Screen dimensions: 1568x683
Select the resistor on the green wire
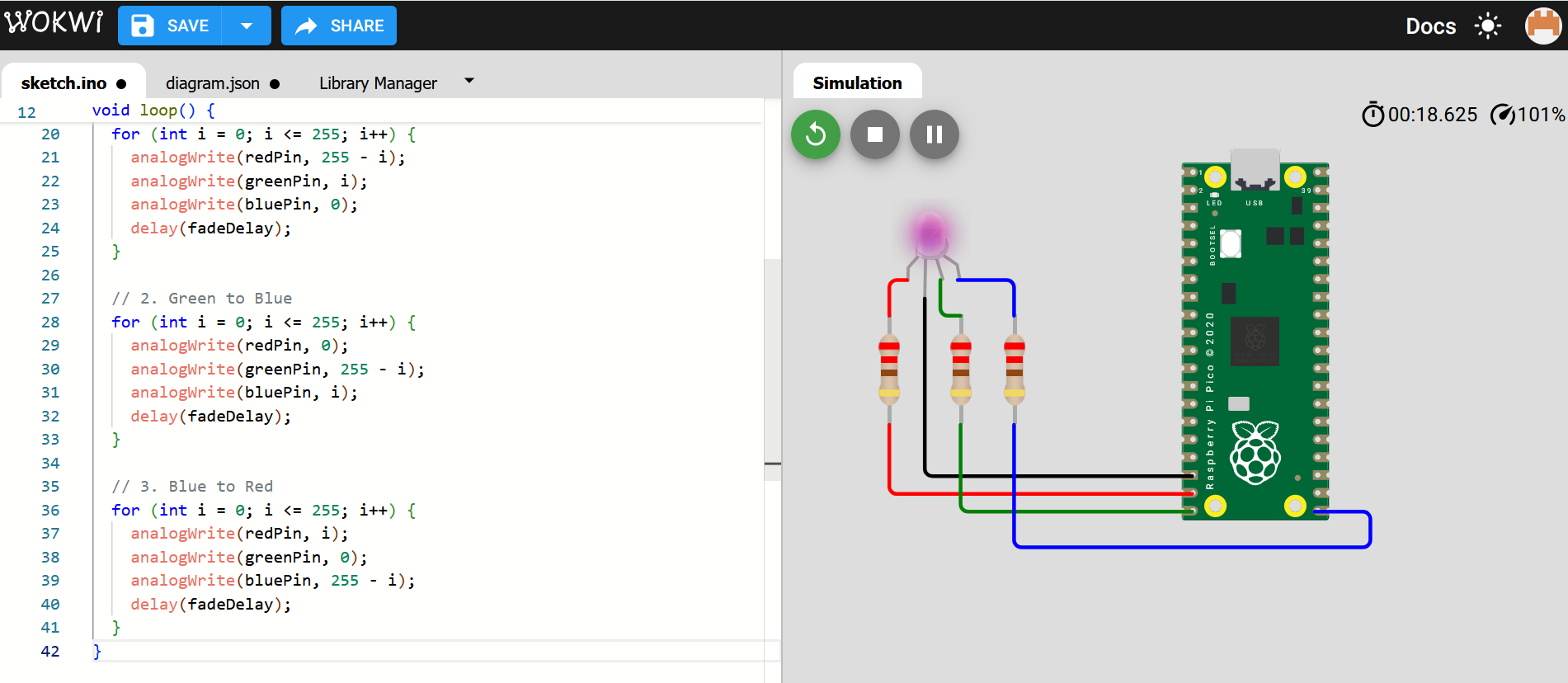tap(961, 370)
